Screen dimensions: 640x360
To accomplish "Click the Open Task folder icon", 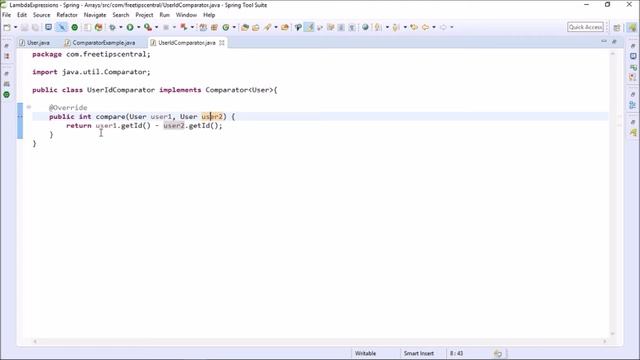I will point(256,27).
